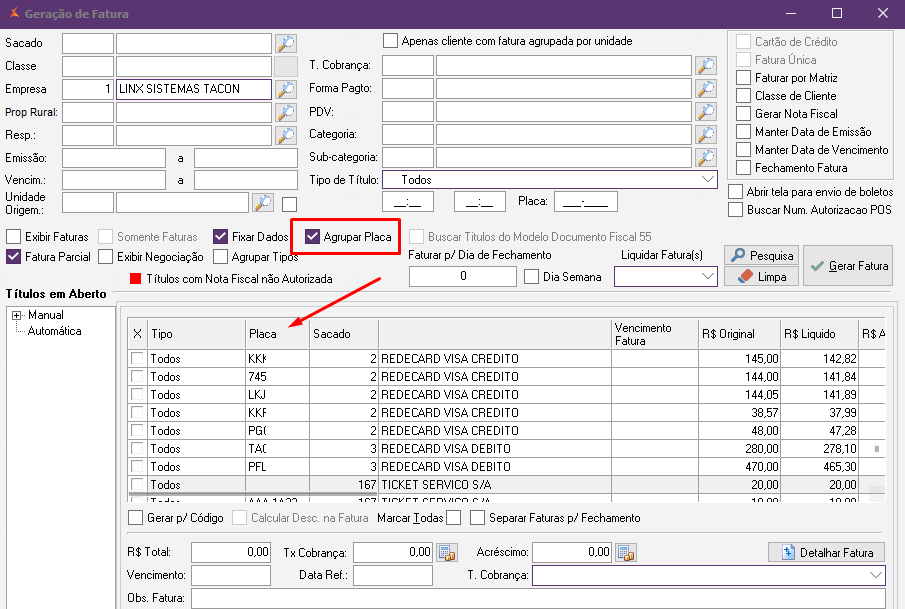Focus Faturar p/ Dia de Fechamento field
This screenshot has height=609, width=905.
pyautogui.click(x=463, y=277)
